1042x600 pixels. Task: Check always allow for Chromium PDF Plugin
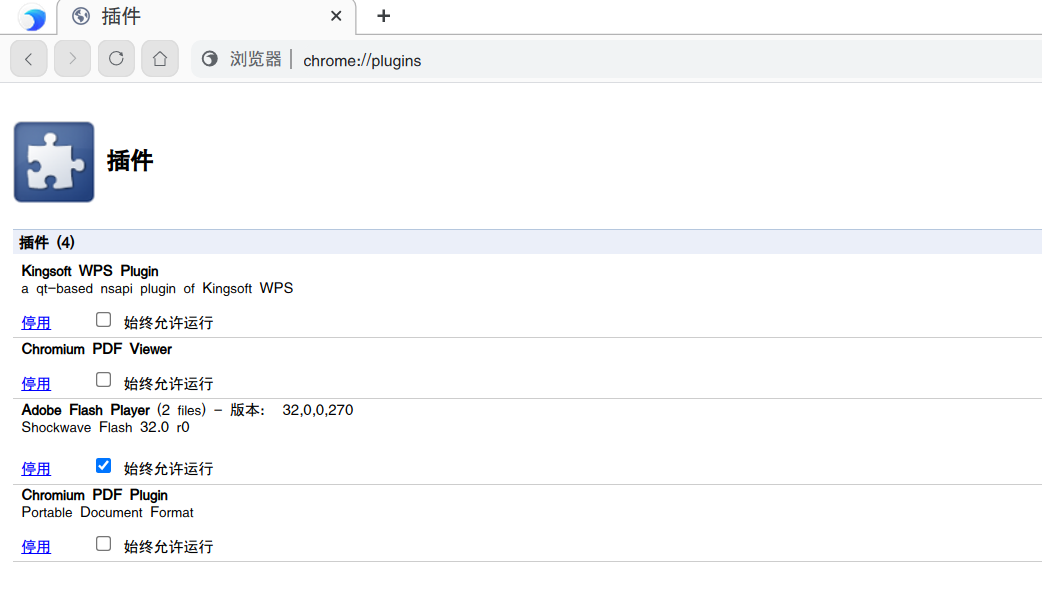pyautogui.click(x=103, y=544)
